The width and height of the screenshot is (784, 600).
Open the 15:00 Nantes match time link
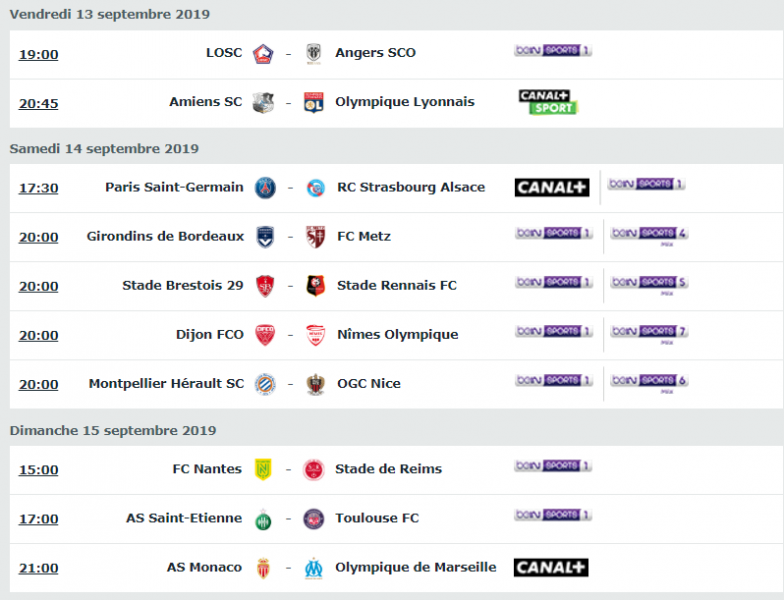(x=38, y=470)
